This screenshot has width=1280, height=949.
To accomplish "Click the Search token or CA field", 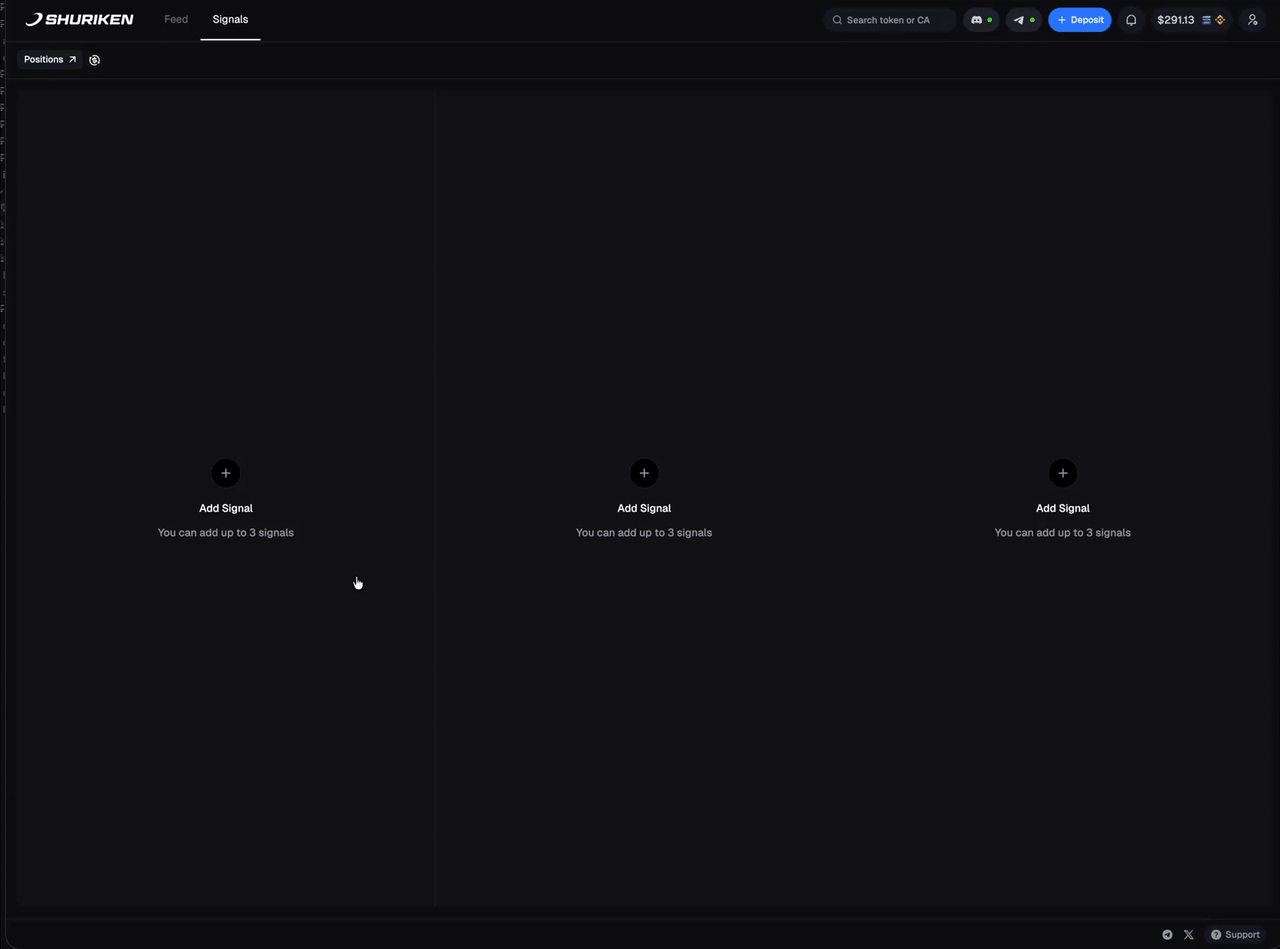I will point(888,20).
